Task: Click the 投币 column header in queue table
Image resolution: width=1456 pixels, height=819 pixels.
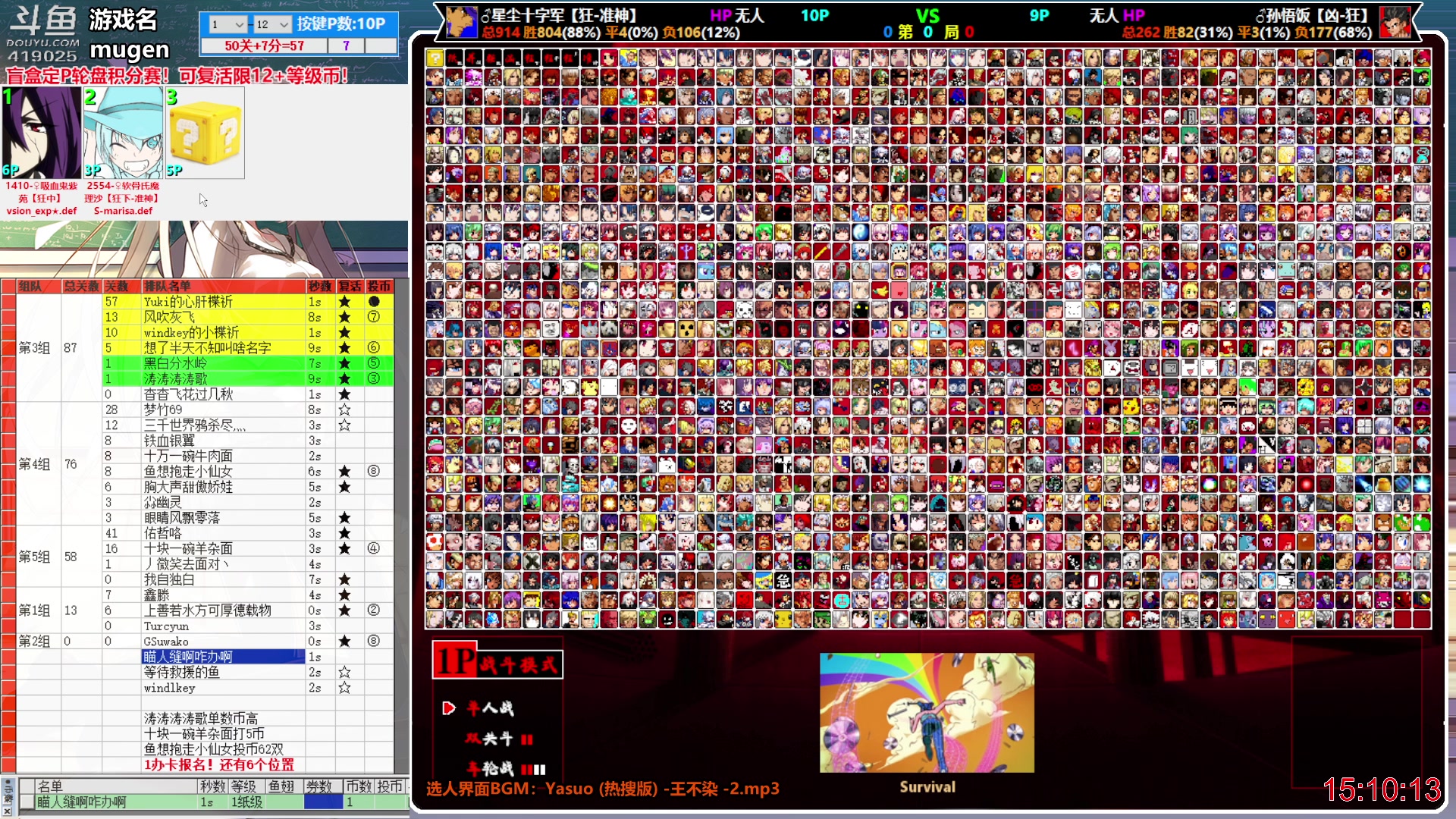Action: [x=379, y=286]
